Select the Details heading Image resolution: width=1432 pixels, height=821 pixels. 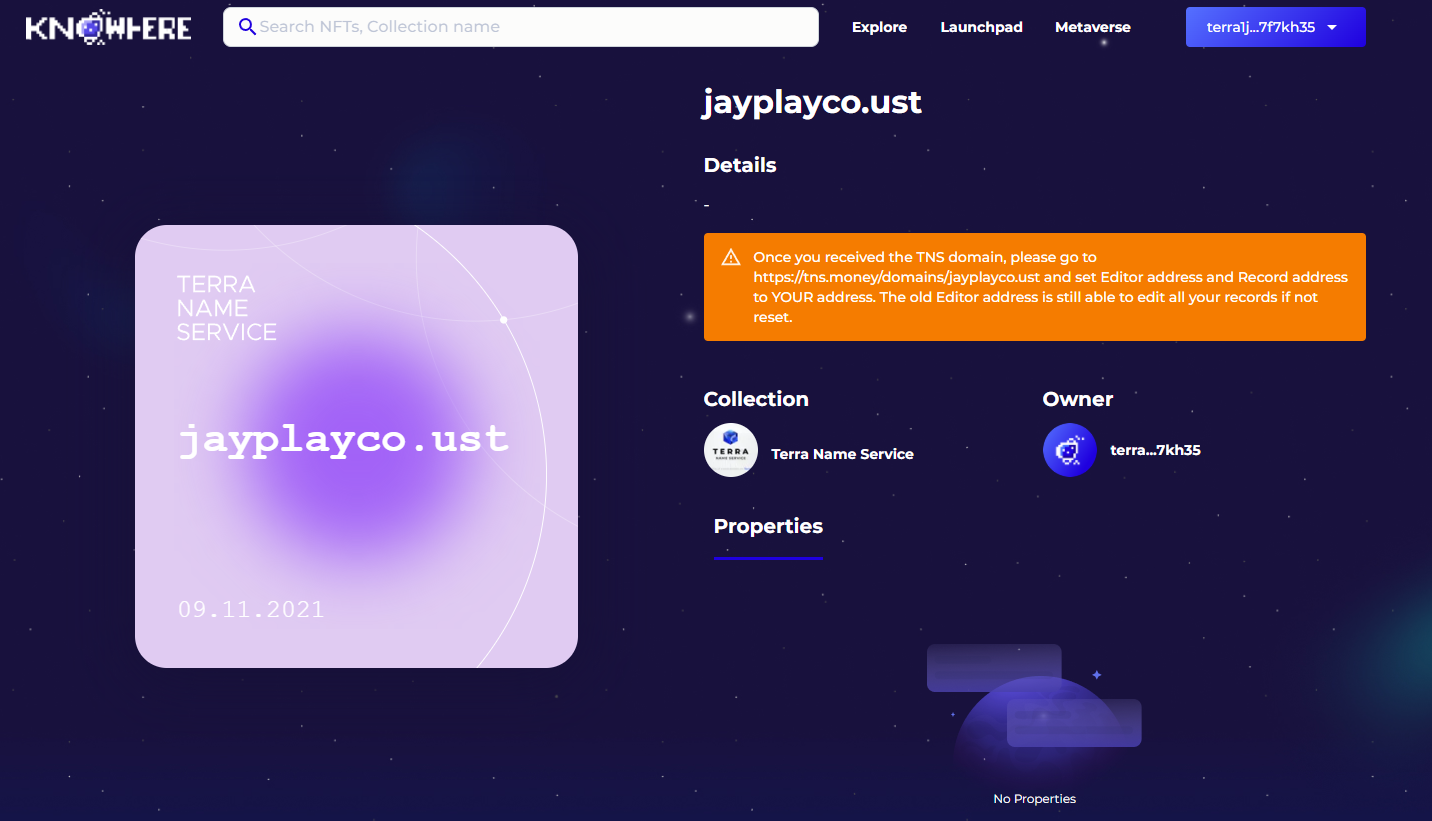[740, 165]
